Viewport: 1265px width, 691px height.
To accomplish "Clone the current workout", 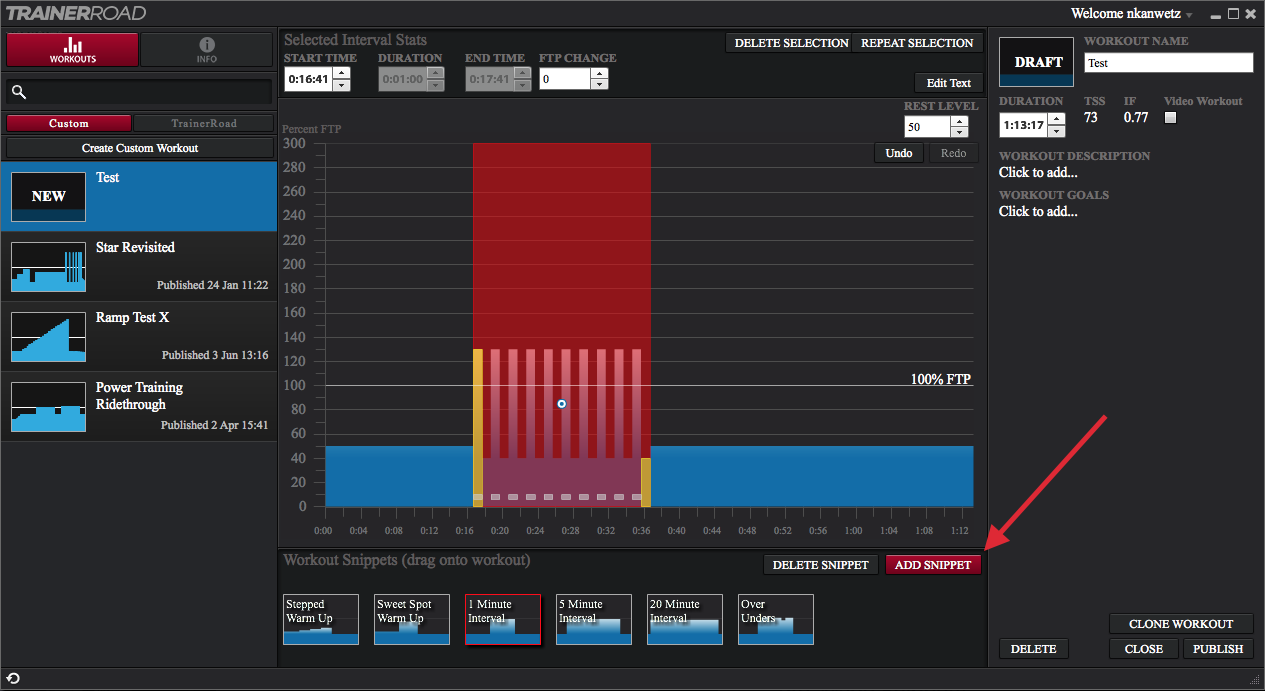I will [x=1181, y=624].
